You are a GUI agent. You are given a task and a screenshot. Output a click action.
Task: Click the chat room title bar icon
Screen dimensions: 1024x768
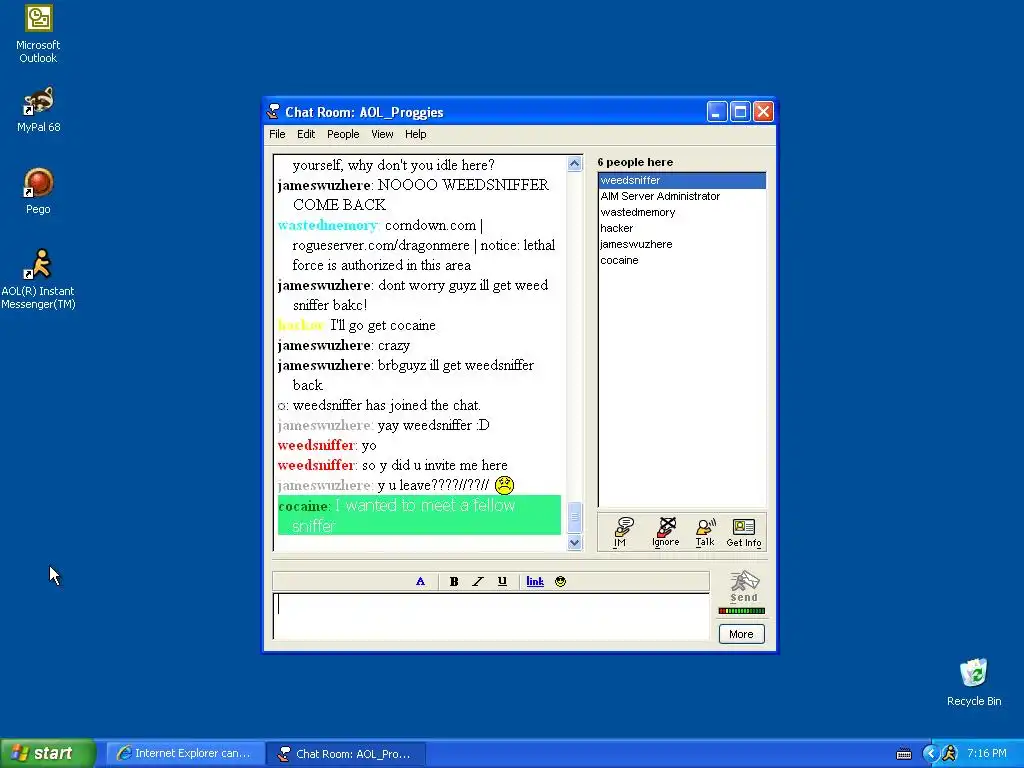click(x=274, y=112)
